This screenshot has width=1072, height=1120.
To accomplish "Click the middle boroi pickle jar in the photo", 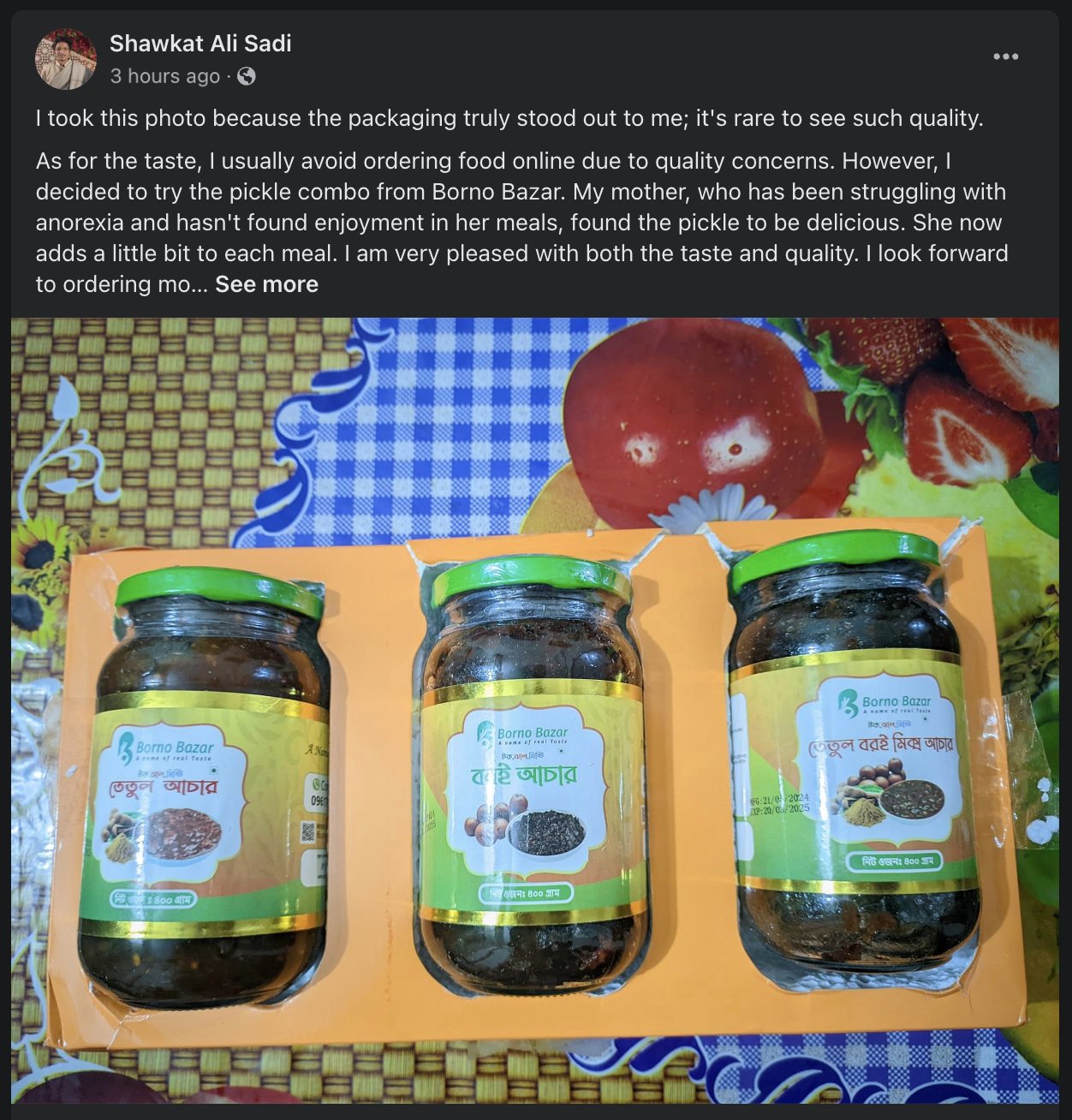I will (532, 773).
